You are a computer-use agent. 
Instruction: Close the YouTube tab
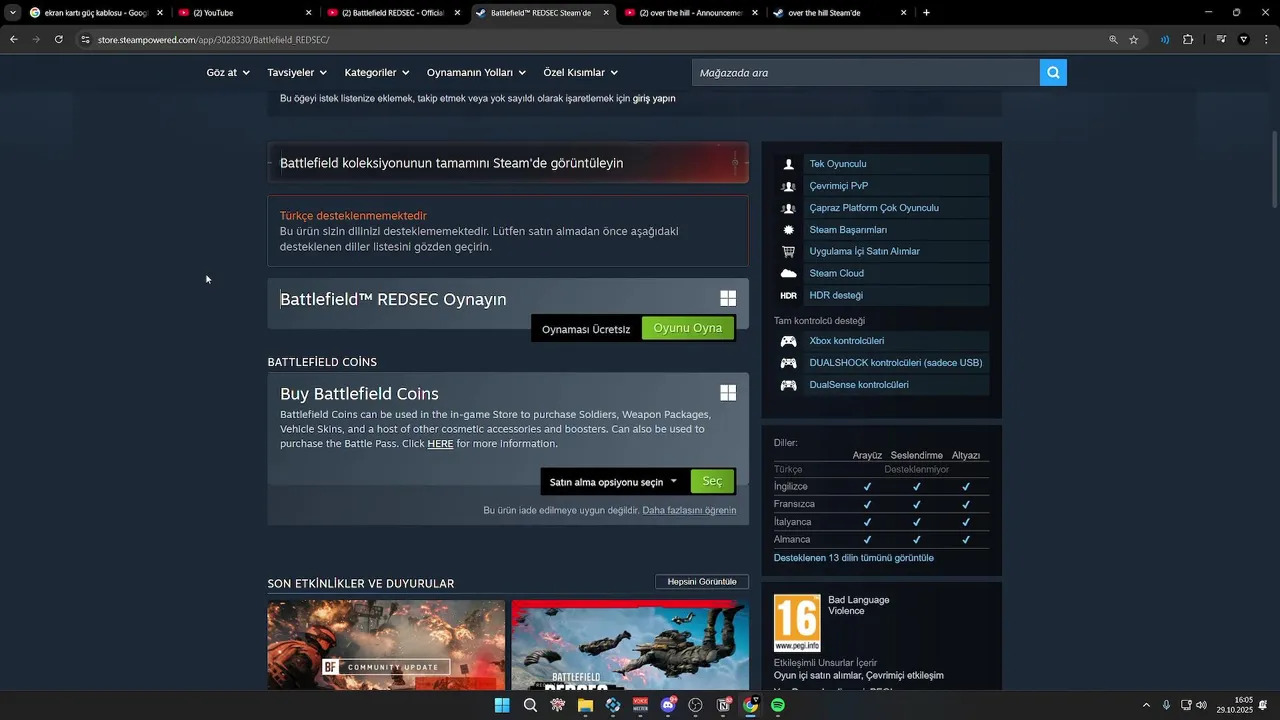tap(308, 13)
